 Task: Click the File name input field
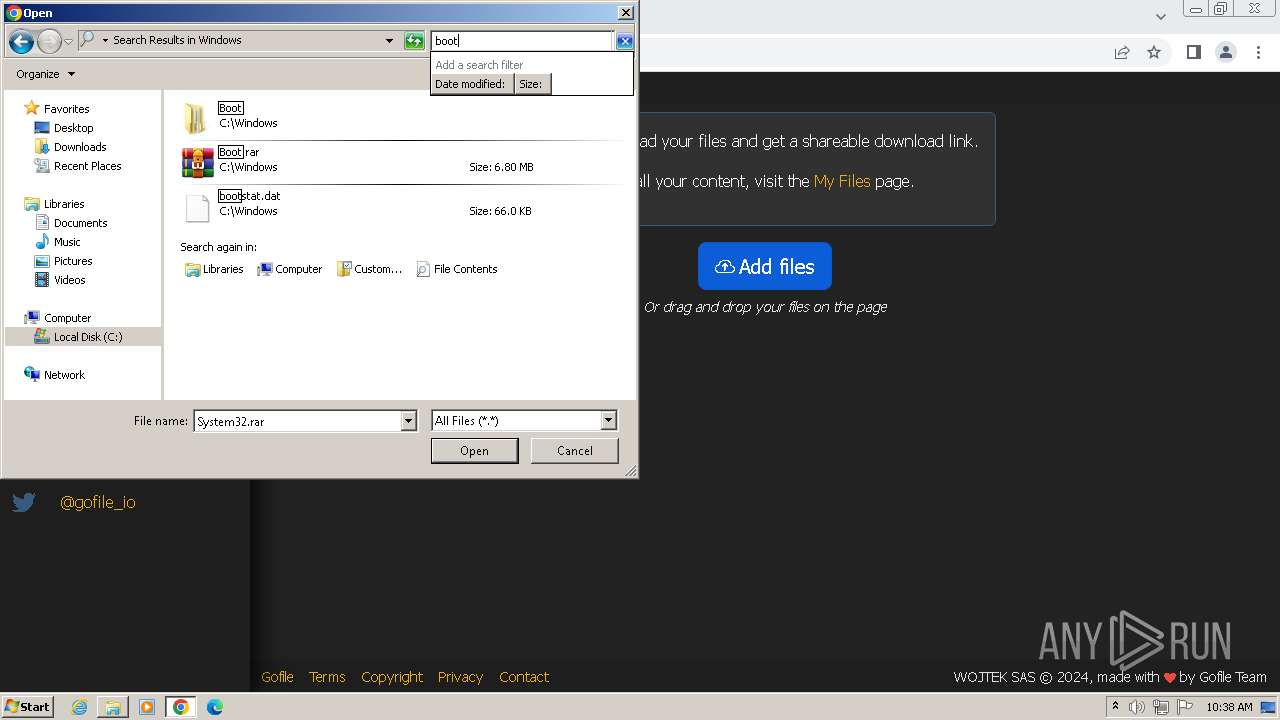[297, 421]
